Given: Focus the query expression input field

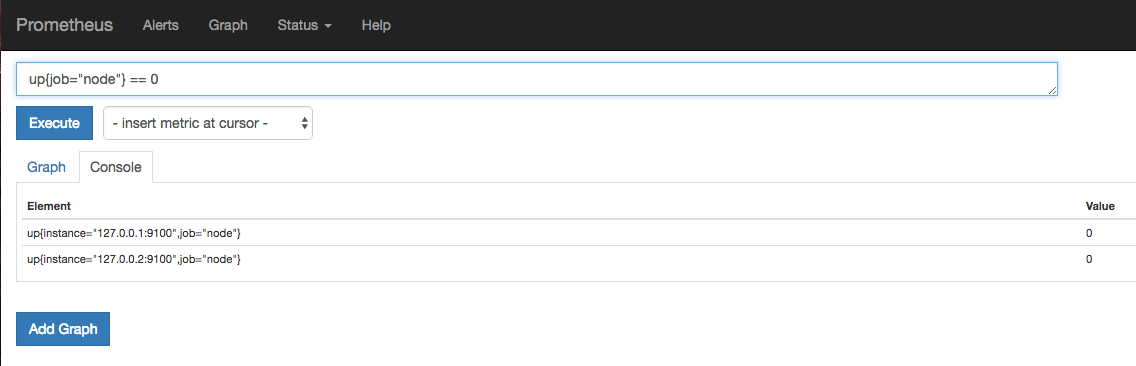Looking at the screenshot, I should coord(537,79).
